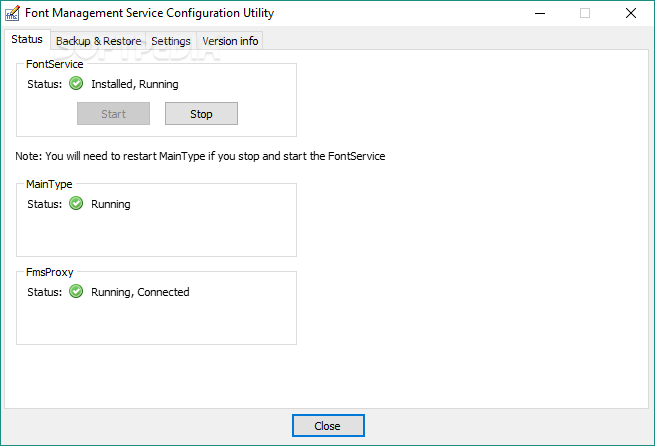Click the Close button at the bottom
Viewport: 655px width, 446px height.
pyautogui.click(x=328, y=426)
